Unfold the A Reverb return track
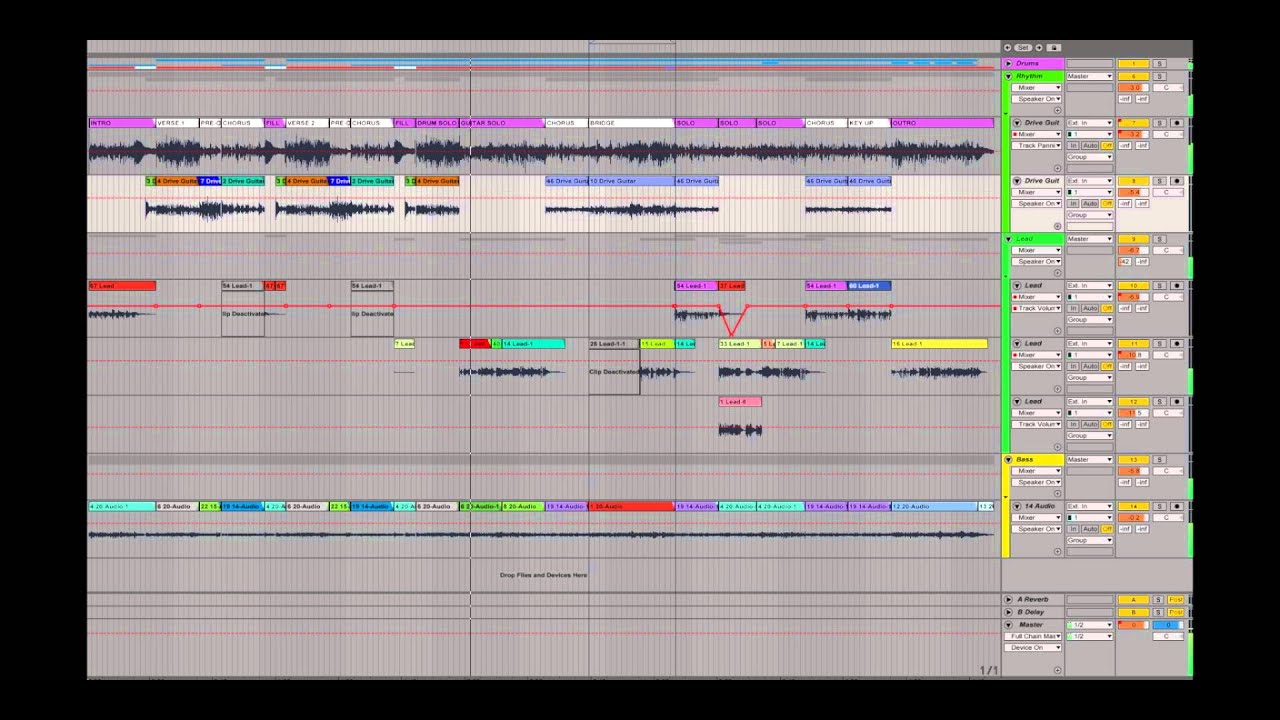 coord(1008,599)
